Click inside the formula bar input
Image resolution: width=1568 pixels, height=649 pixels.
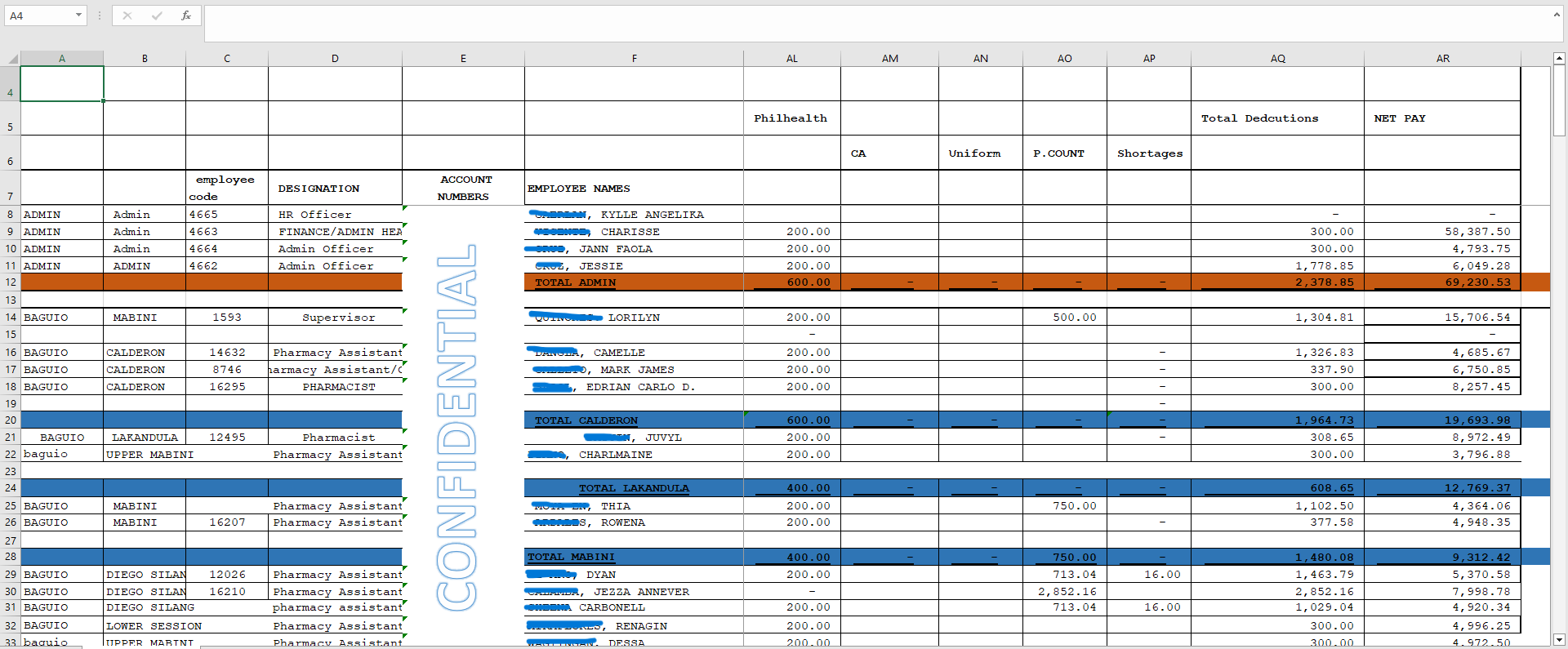[x=878, y=24]
